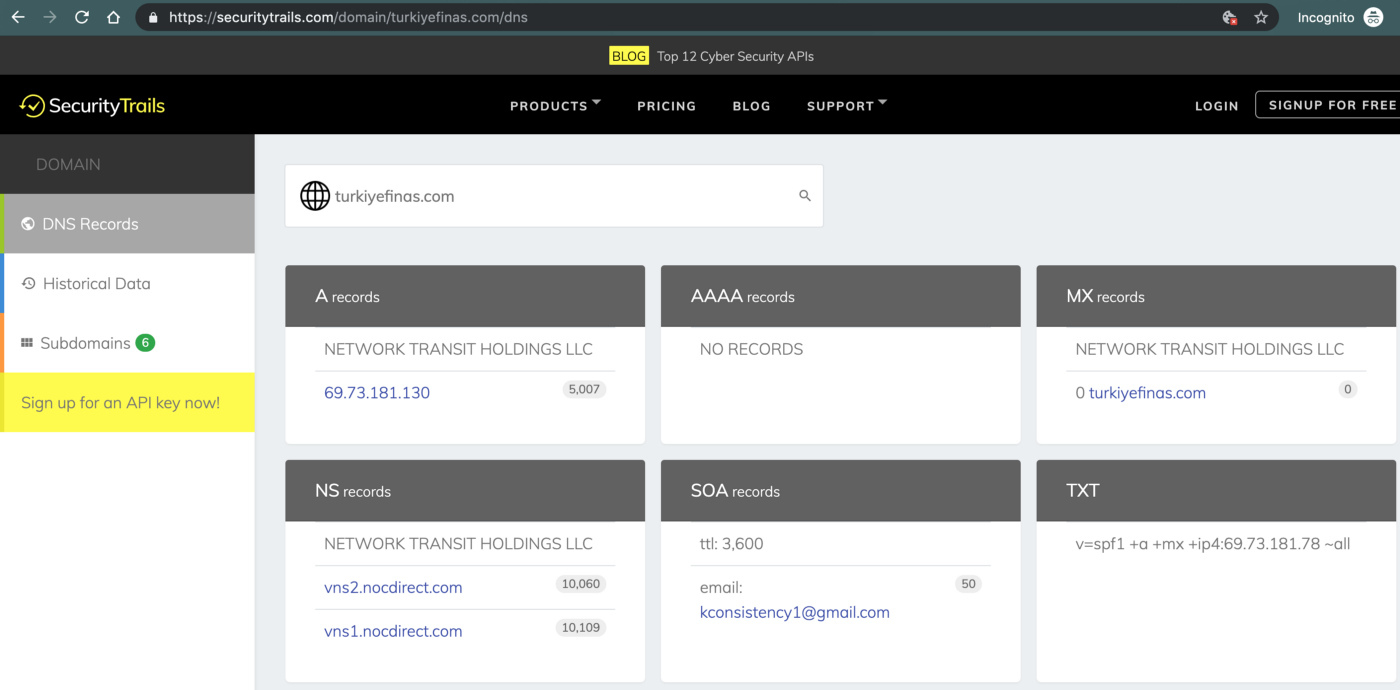Click Sign up for an API key now

tap(128, 403)
